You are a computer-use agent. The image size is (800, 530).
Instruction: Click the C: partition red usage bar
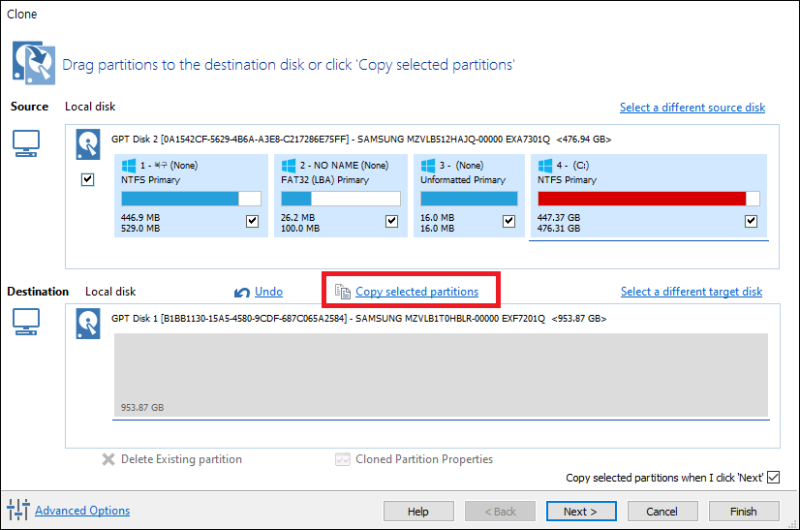648,198
